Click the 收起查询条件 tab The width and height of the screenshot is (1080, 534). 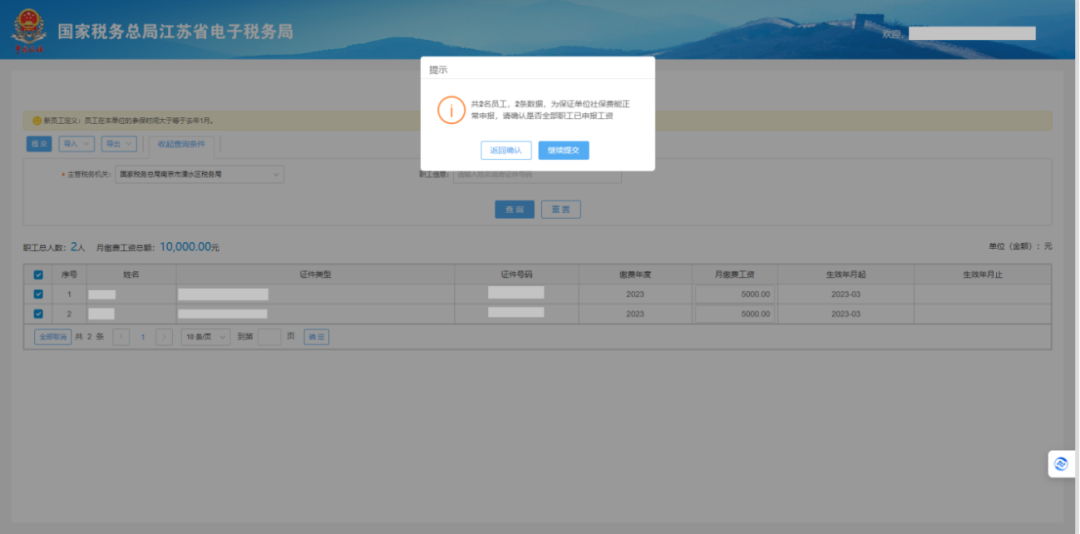[x=182, y=144]
